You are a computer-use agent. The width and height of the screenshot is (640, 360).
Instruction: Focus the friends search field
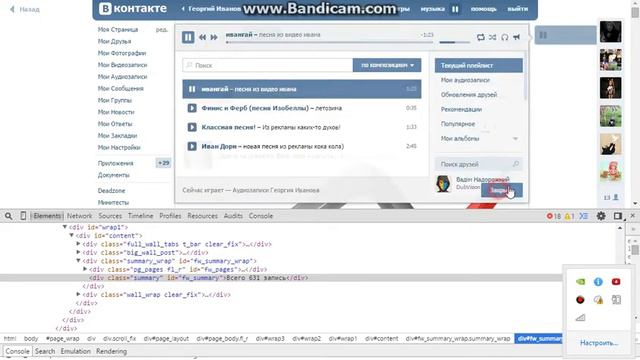click(479, 164)
